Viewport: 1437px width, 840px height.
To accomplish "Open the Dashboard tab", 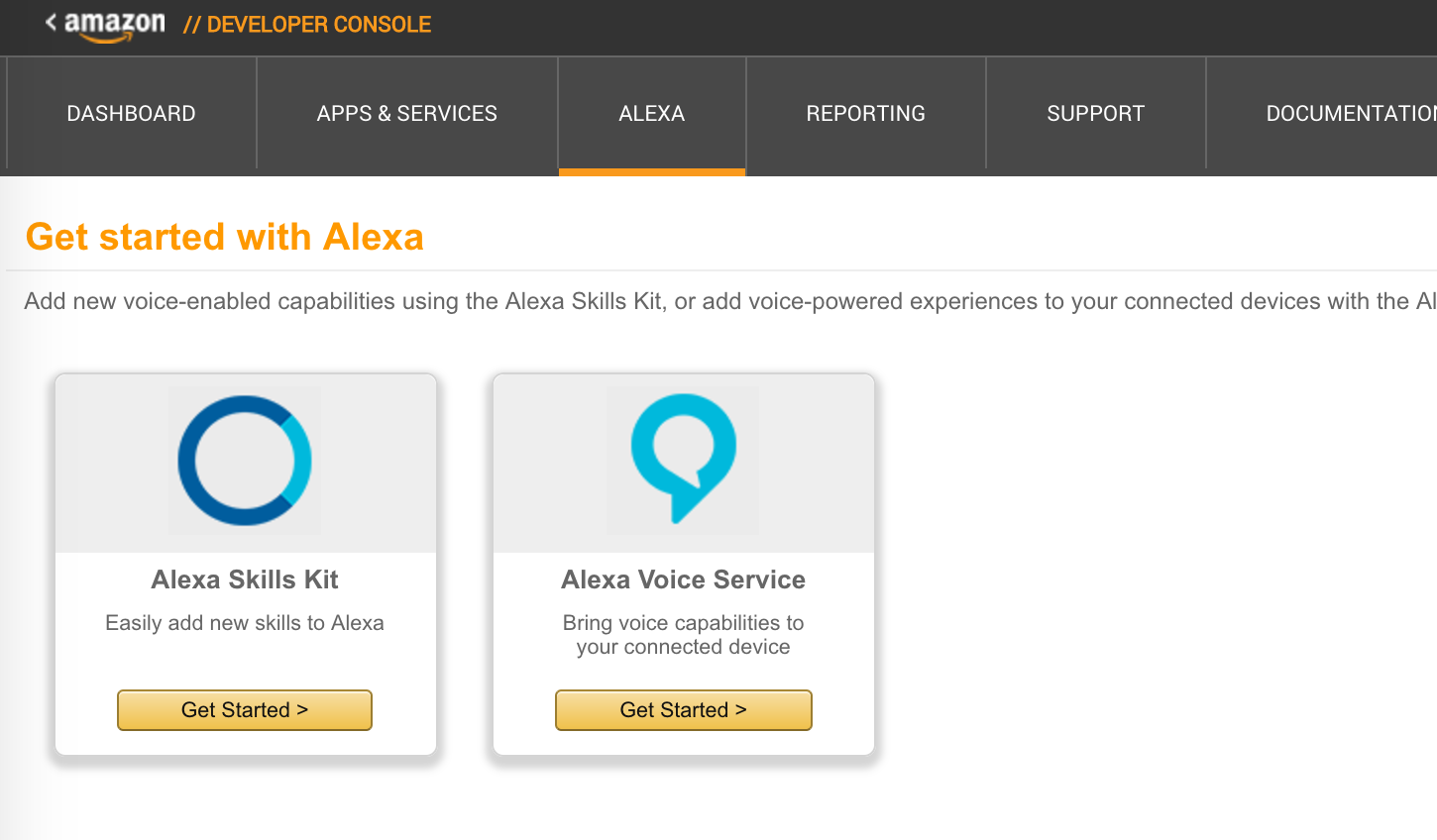I will point(131,114).
